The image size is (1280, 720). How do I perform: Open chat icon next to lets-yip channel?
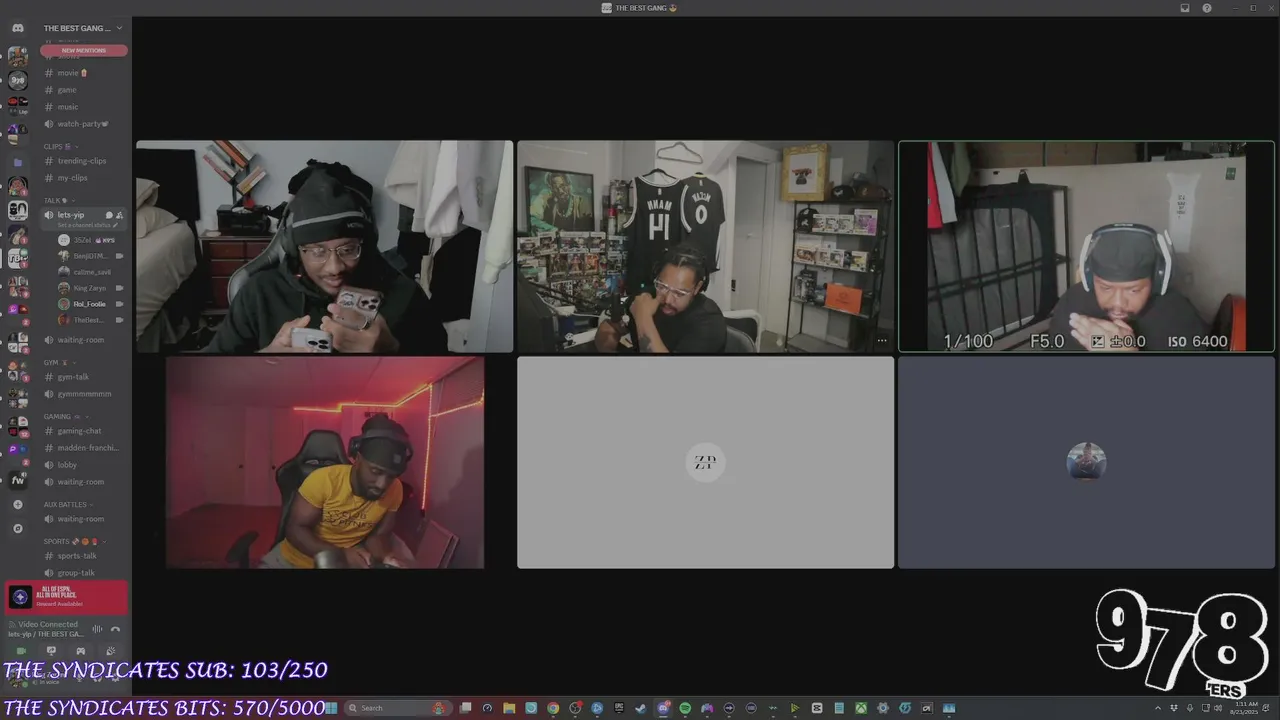pyautogui.click(x=109, y=215)
